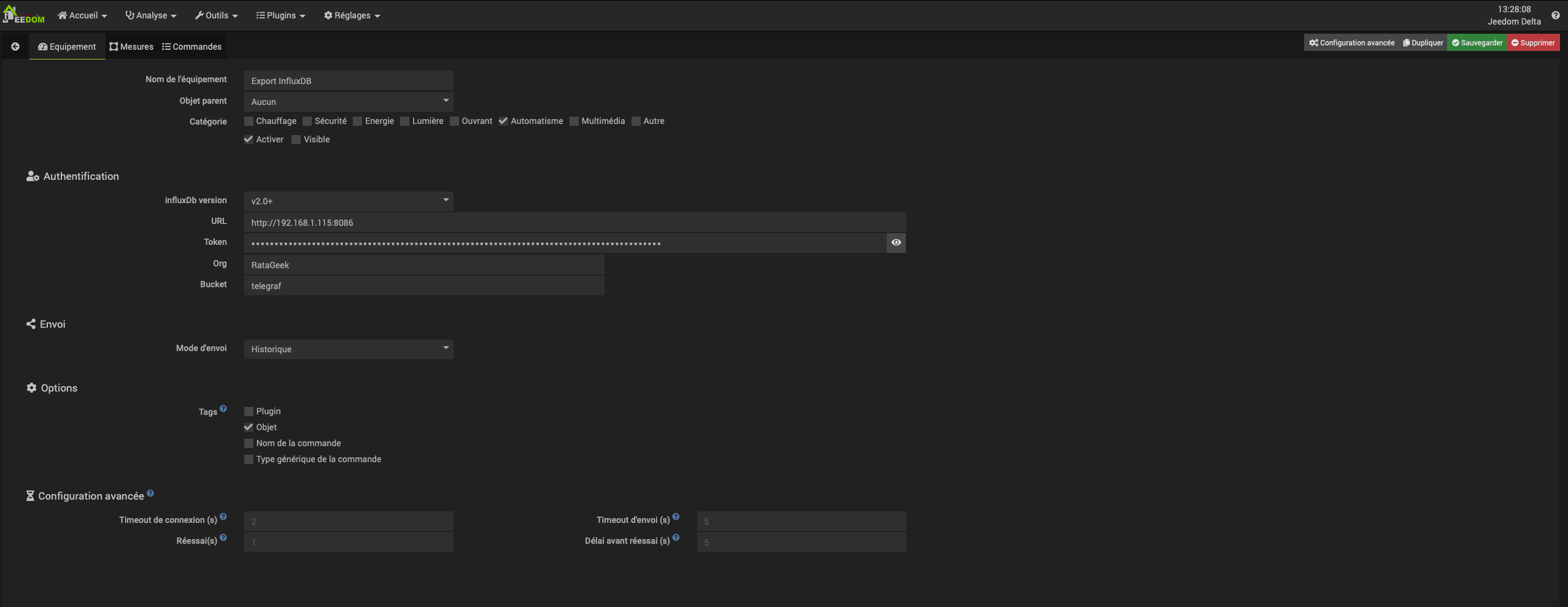
Task: Click help icon for Délai avant réessai
Action: click(676, 538)
